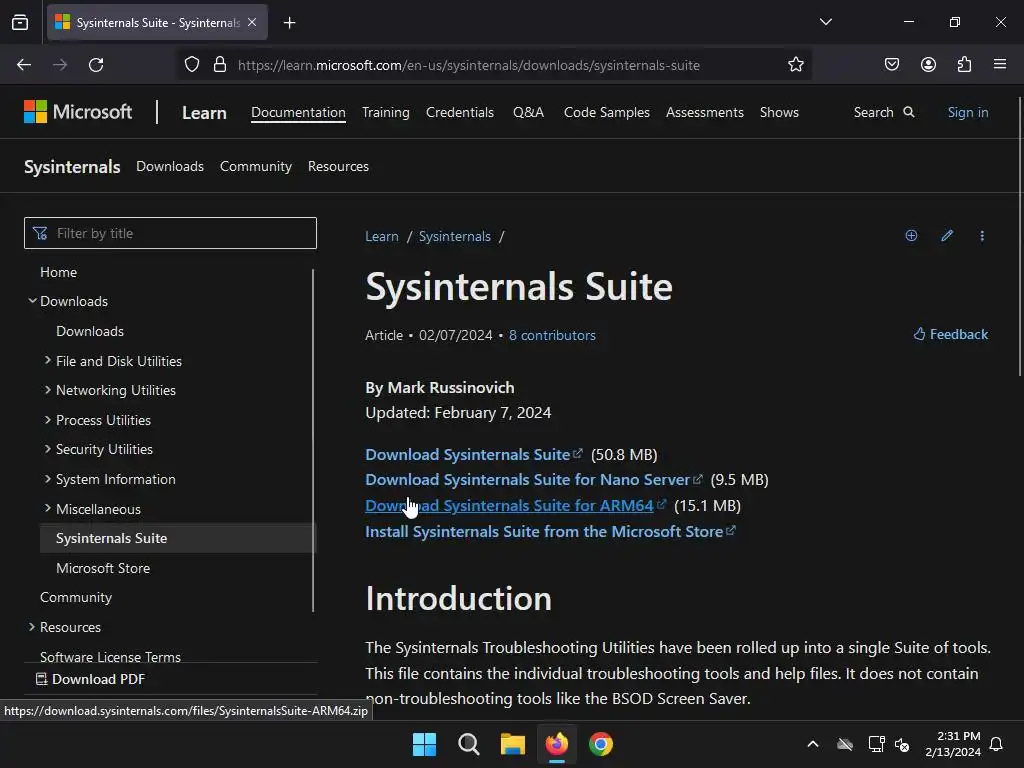Open the Firefox application menu

pos(1000,65)
